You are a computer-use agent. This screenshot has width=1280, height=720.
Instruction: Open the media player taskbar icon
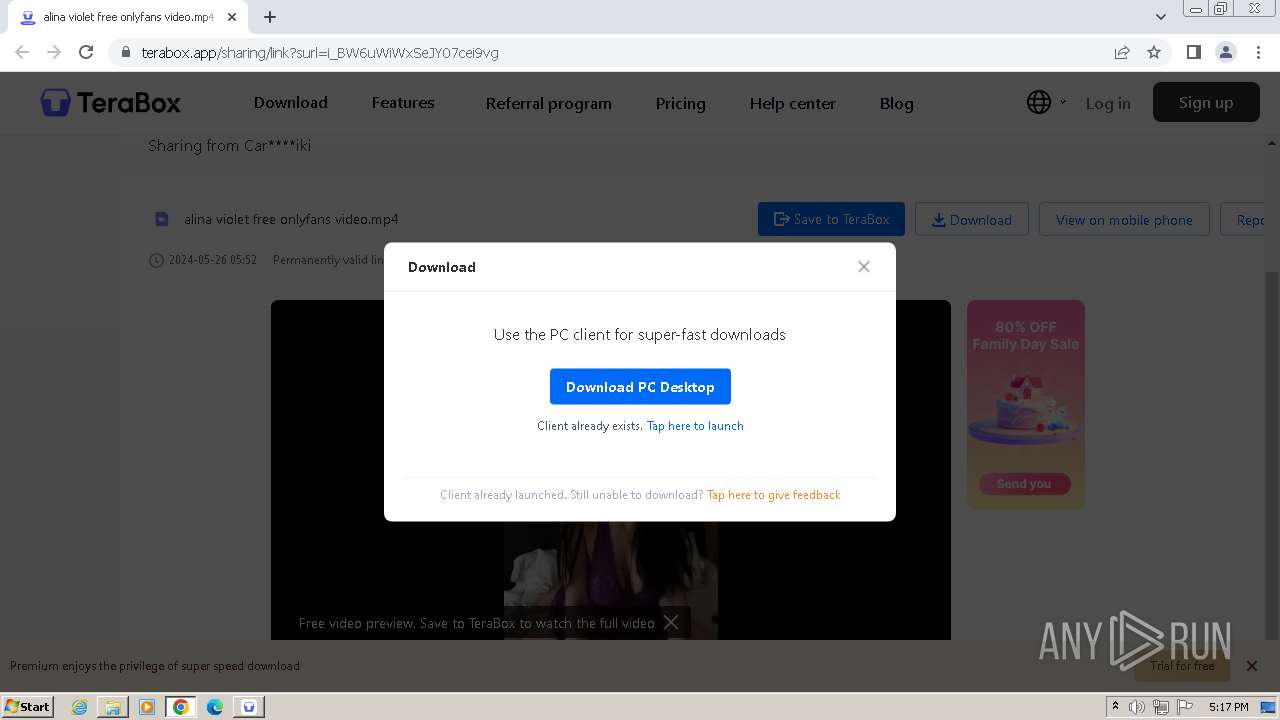point(147,707)
